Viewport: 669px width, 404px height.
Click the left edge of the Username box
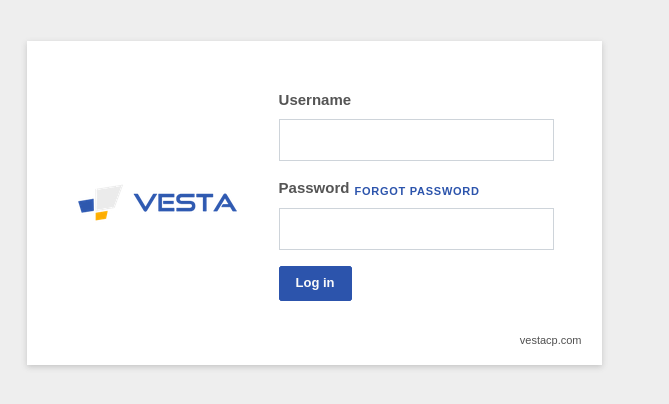[282, 140]
